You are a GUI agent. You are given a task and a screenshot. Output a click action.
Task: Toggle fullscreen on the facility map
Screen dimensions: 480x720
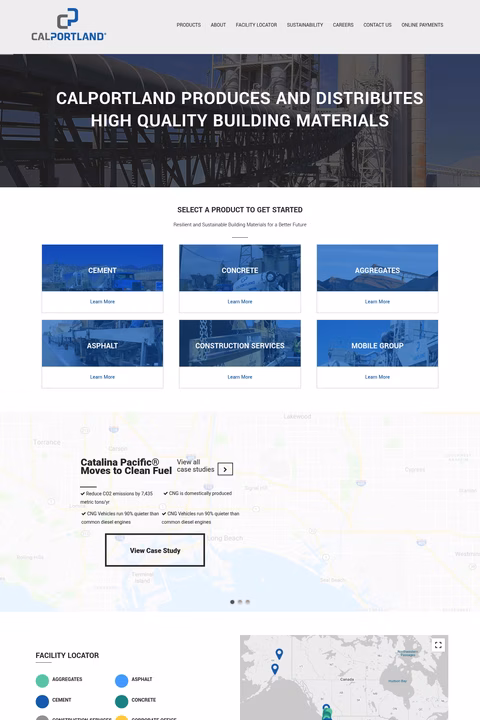(x=438, y=645)
